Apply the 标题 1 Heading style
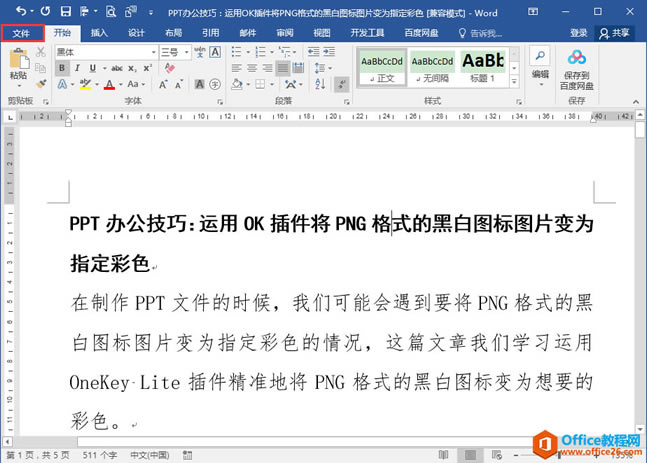The height and width of the screenshot is (463, 647). [483, 68]
